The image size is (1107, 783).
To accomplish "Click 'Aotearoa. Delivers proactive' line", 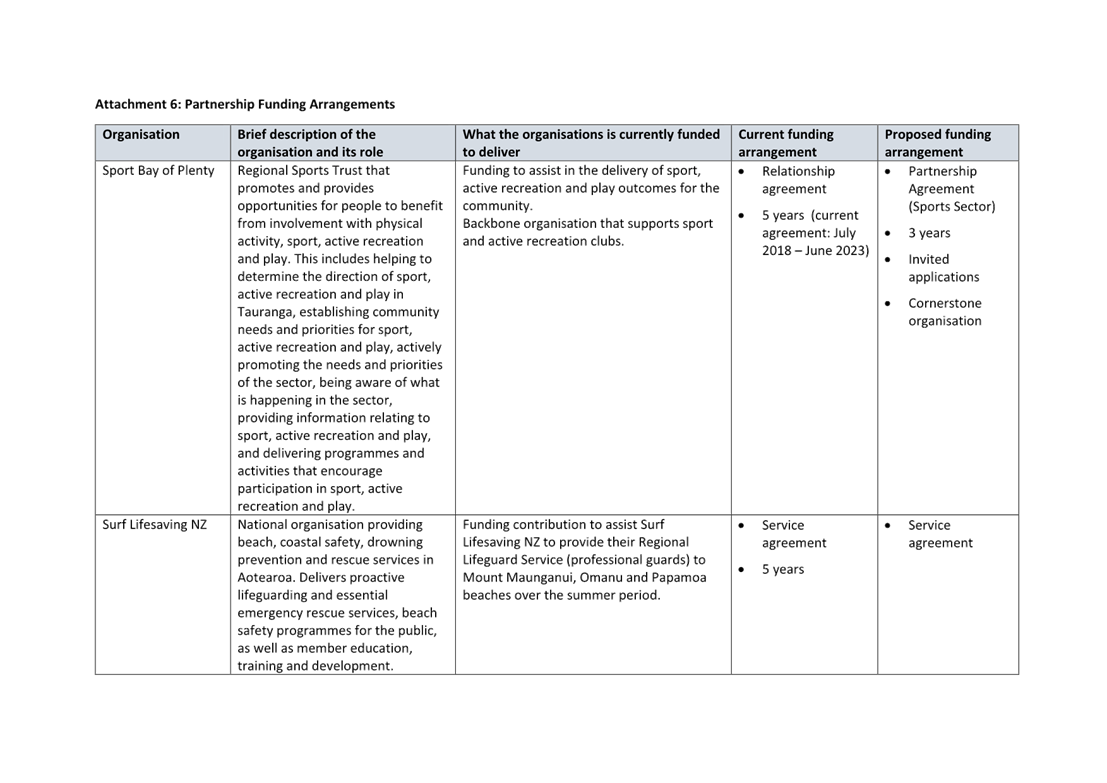I will 321,578.
